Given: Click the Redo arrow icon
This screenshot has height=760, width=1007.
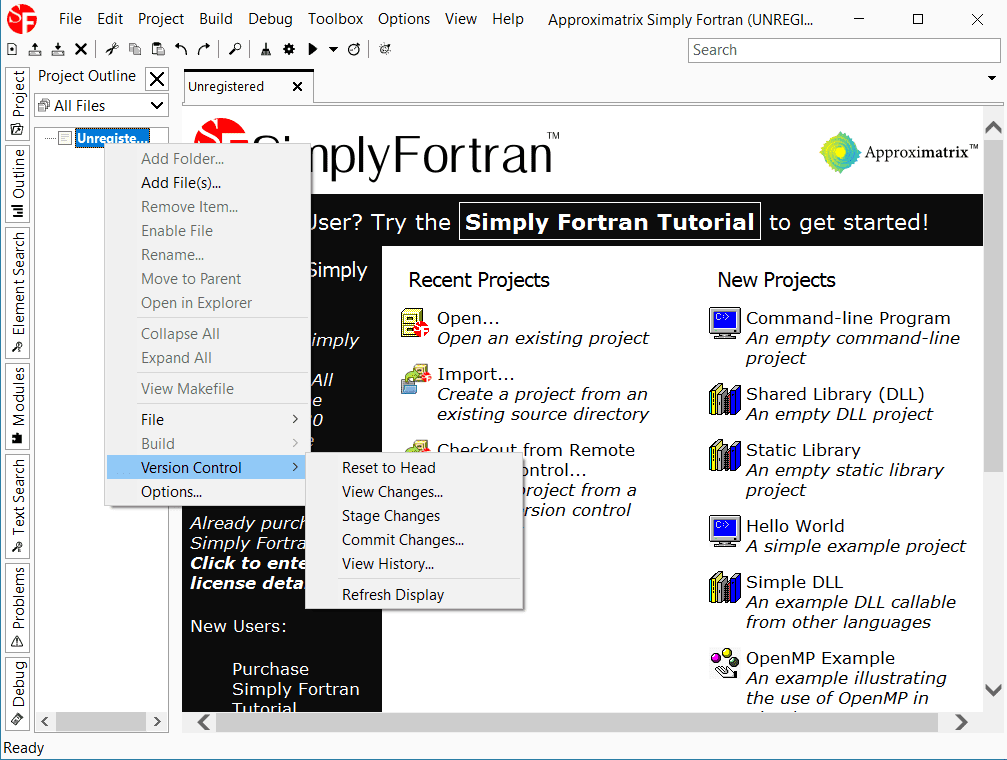Looking at the screenshot, I should (x=204, y=49).
